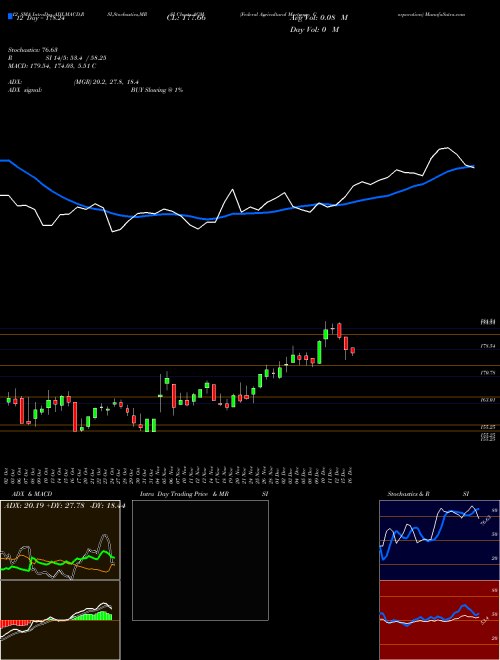Click the rotated 76.68 label in Stochastics panel
This screenshot has width=500, height=660.
point(485,521)
